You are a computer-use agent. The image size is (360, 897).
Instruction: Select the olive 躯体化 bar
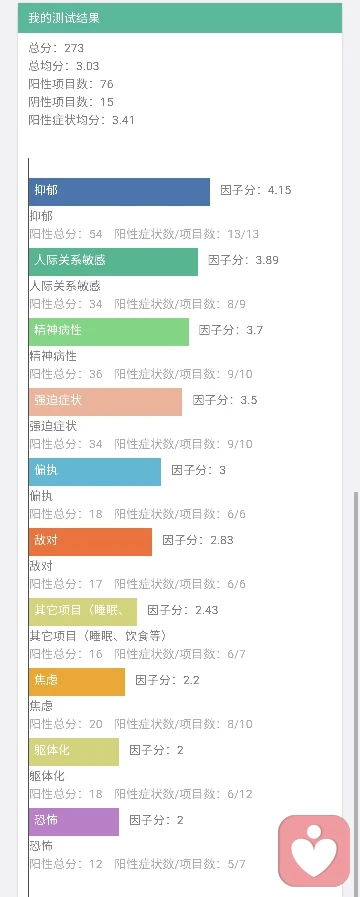(74, 752)
